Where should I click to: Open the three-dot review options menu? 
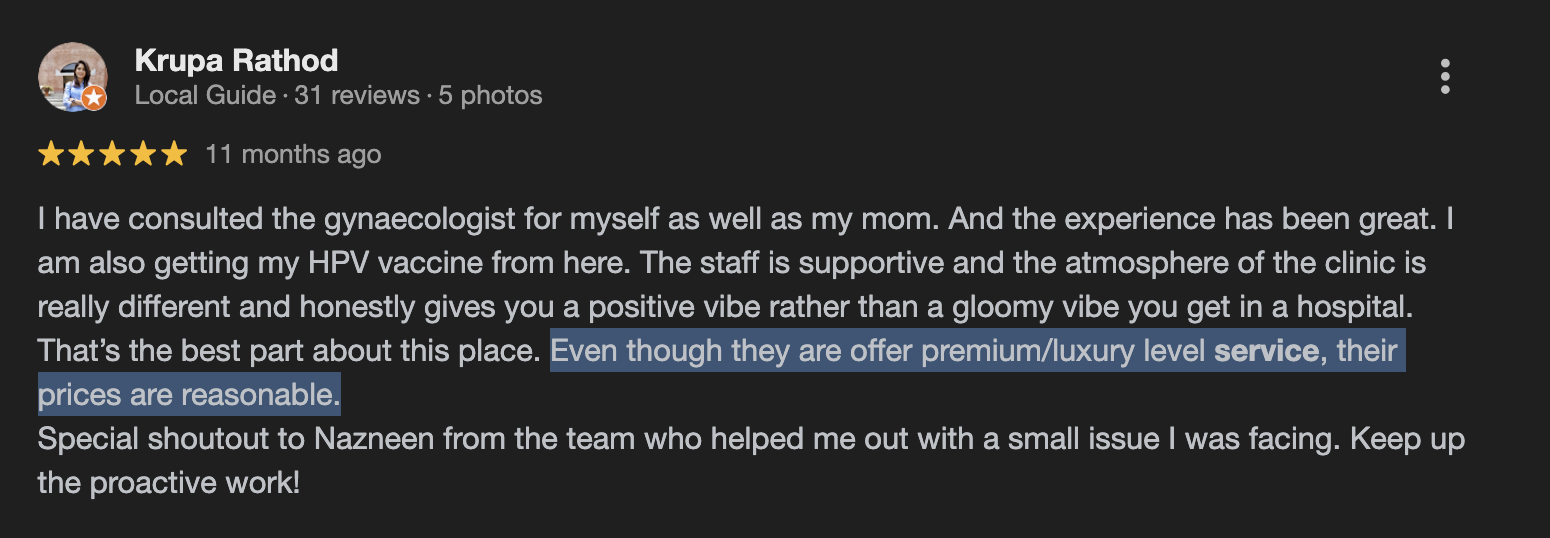[1445, 76]
